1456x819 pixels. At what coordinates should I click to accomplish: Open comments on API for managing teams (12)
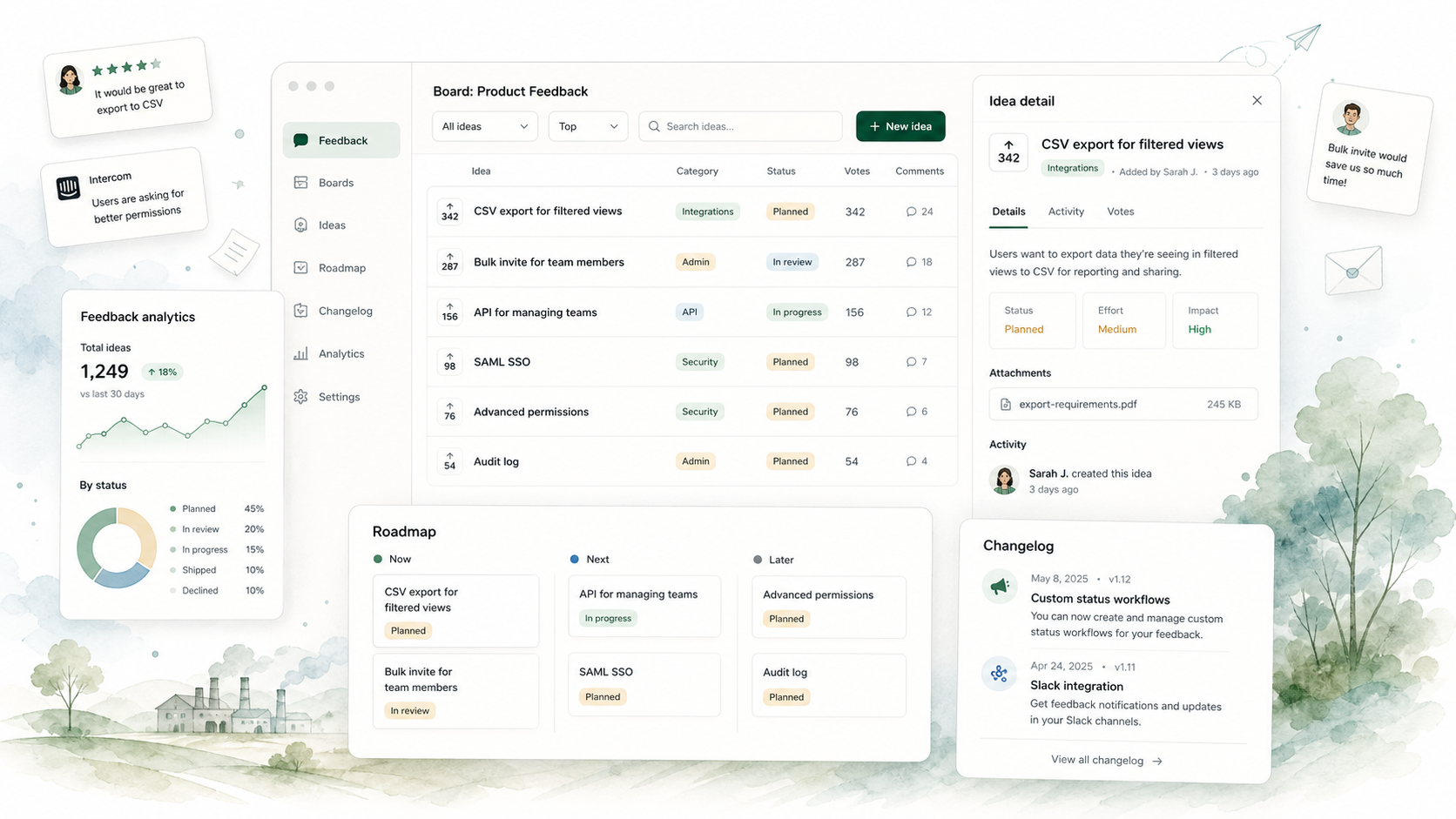(x=920, y=312)
